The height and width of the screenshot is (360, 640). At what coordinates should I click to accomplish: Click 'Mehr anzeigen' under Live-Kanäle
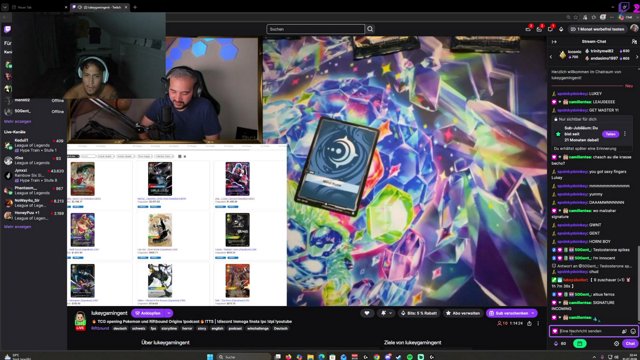coord(18,227)
